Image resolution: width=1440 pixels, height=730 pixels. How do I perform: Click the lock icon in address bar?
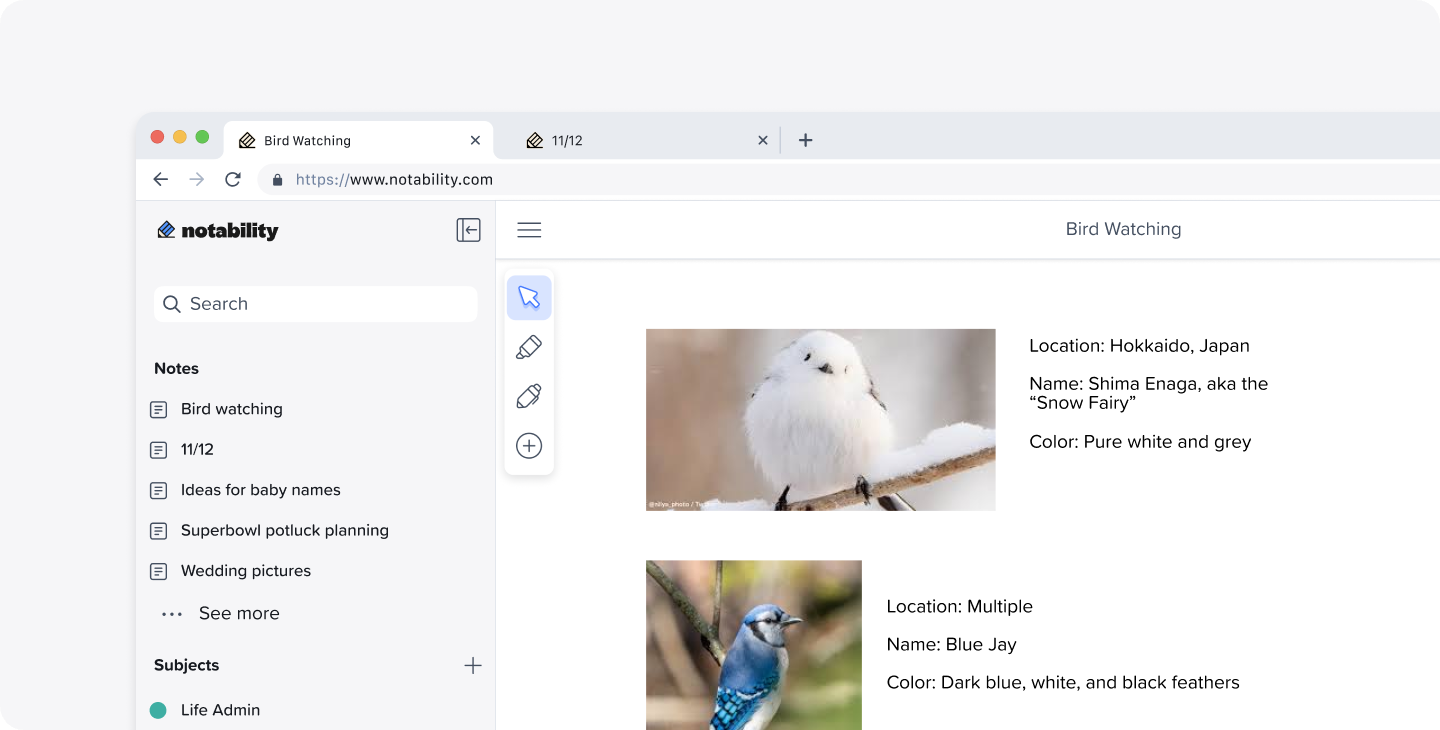coord(277,180)
